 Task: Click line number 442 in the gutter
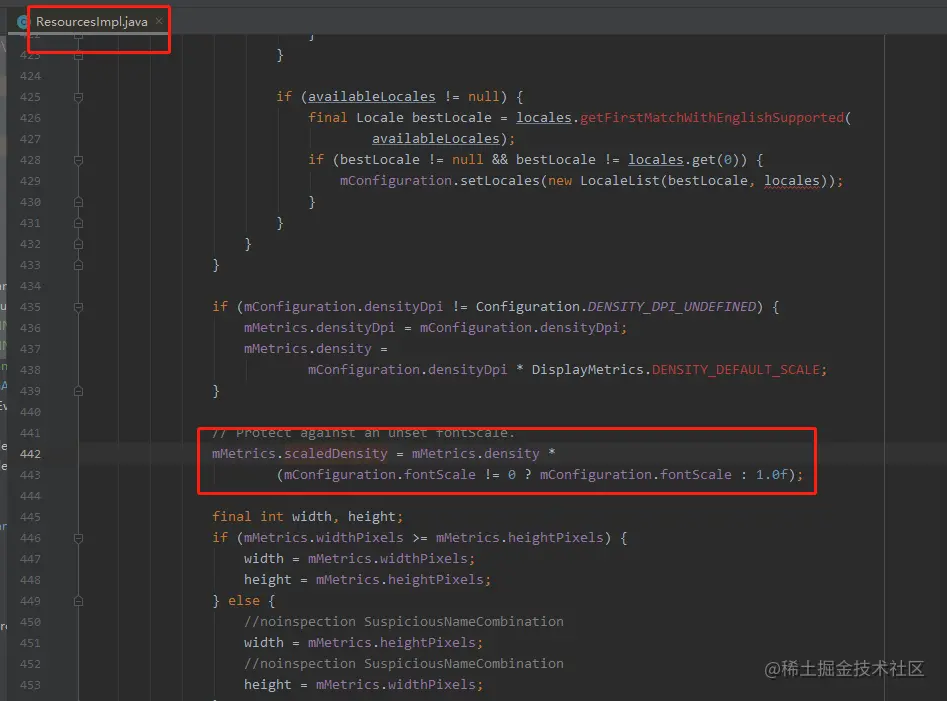(x=30, y=453)
